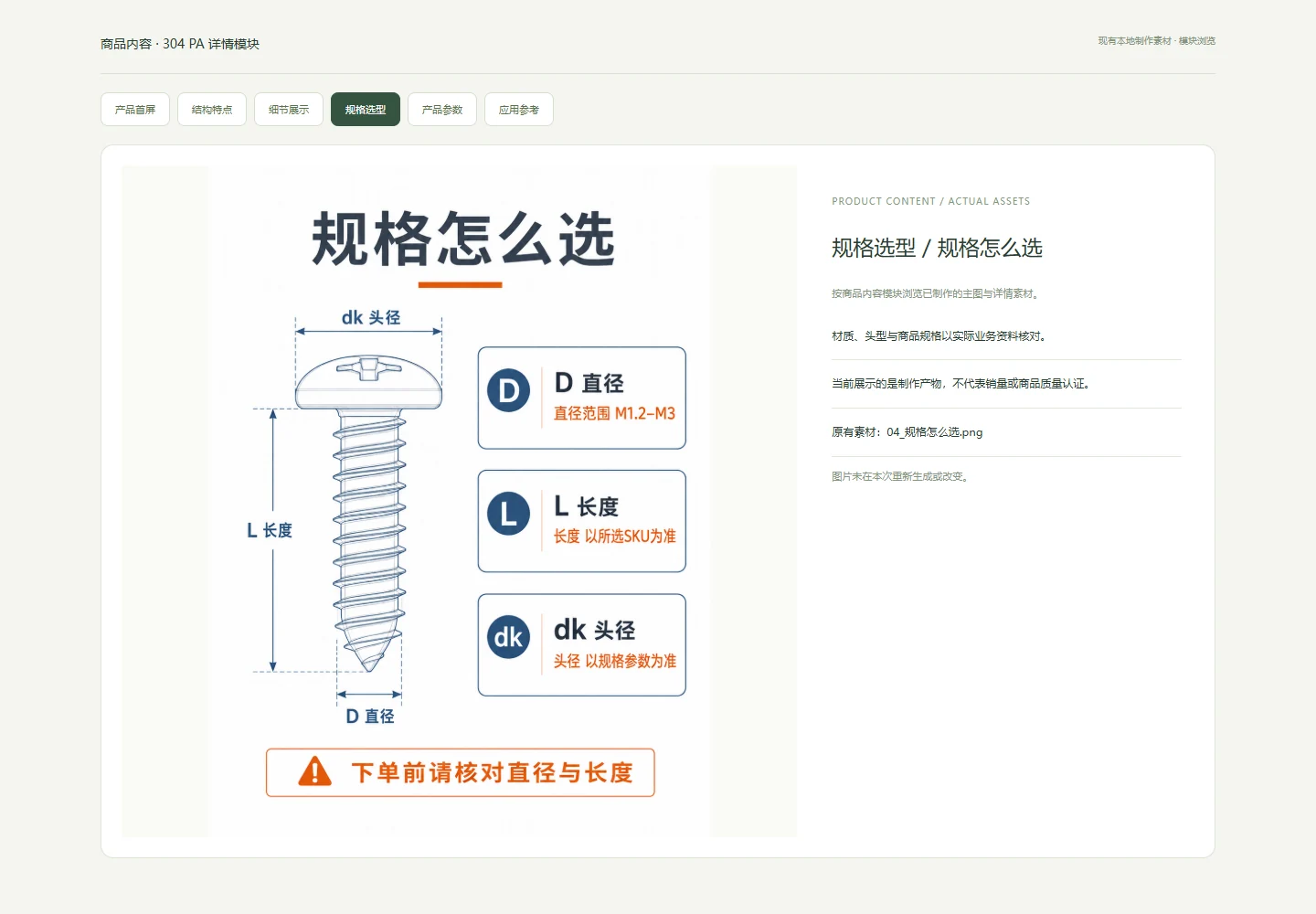The height and width of the screenshot is (914, 1316).
Task: Click the round D diameter badge
Action: [509, 390]
